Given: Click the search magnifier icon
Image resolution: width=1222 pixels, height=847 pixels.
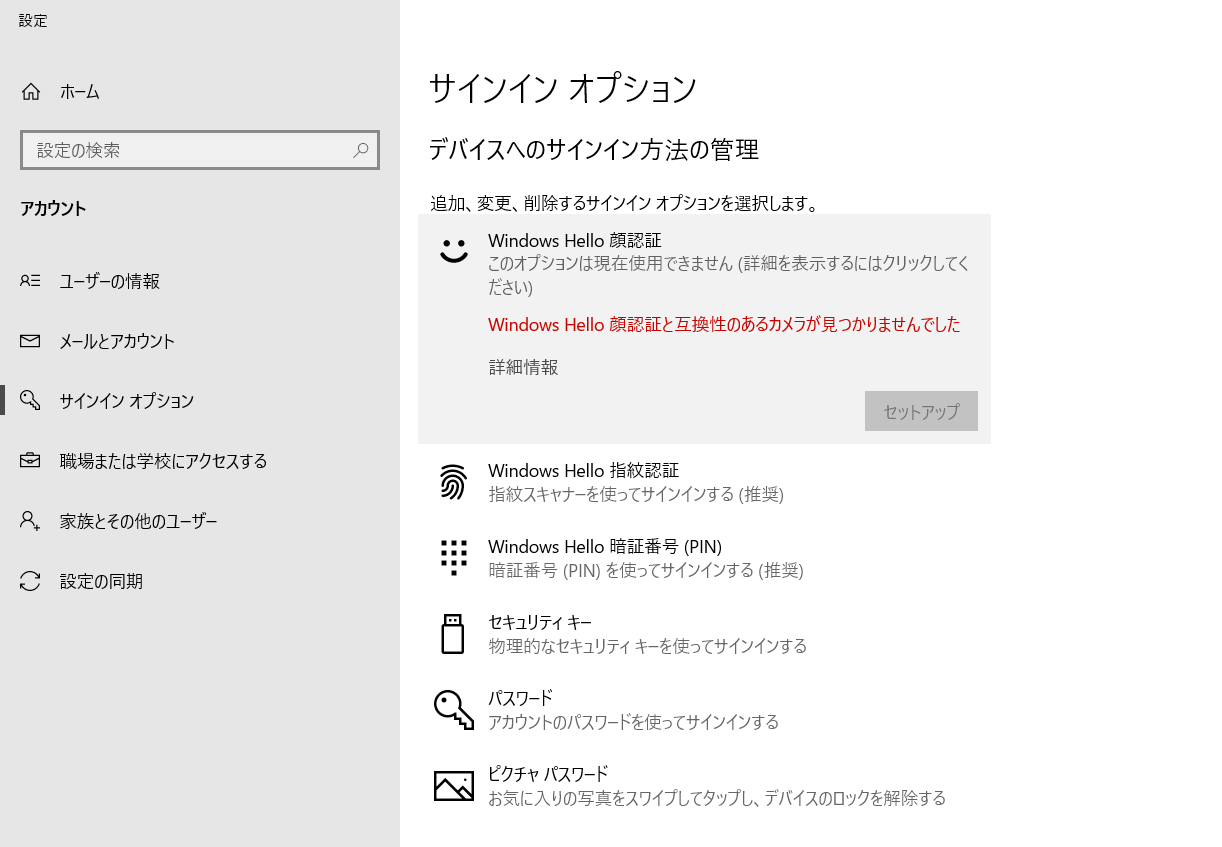Looking at the screenshot, I should 361,150.
